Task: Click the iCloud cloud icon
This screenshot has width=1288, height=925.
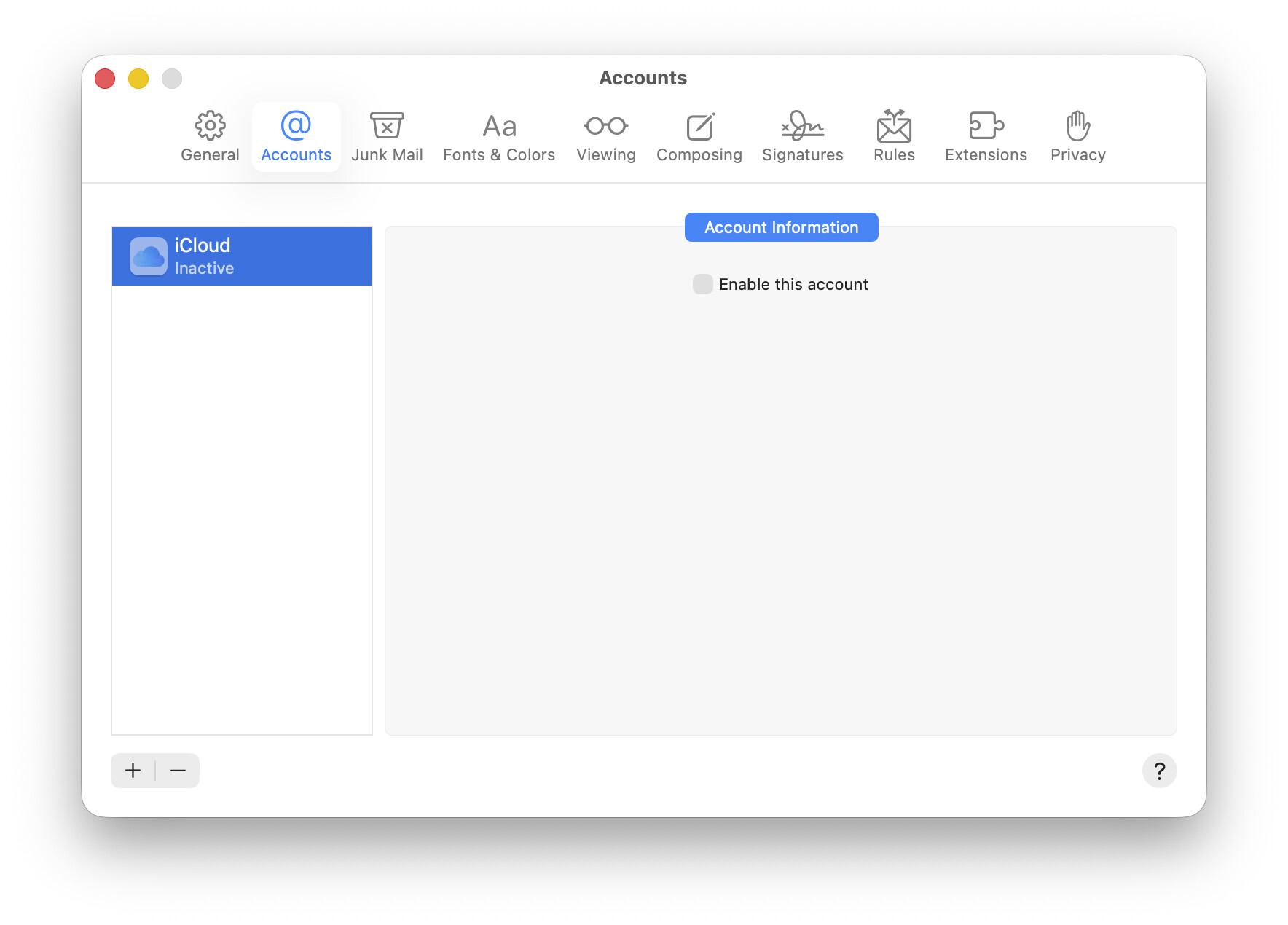Action: (x=149, y=256)
